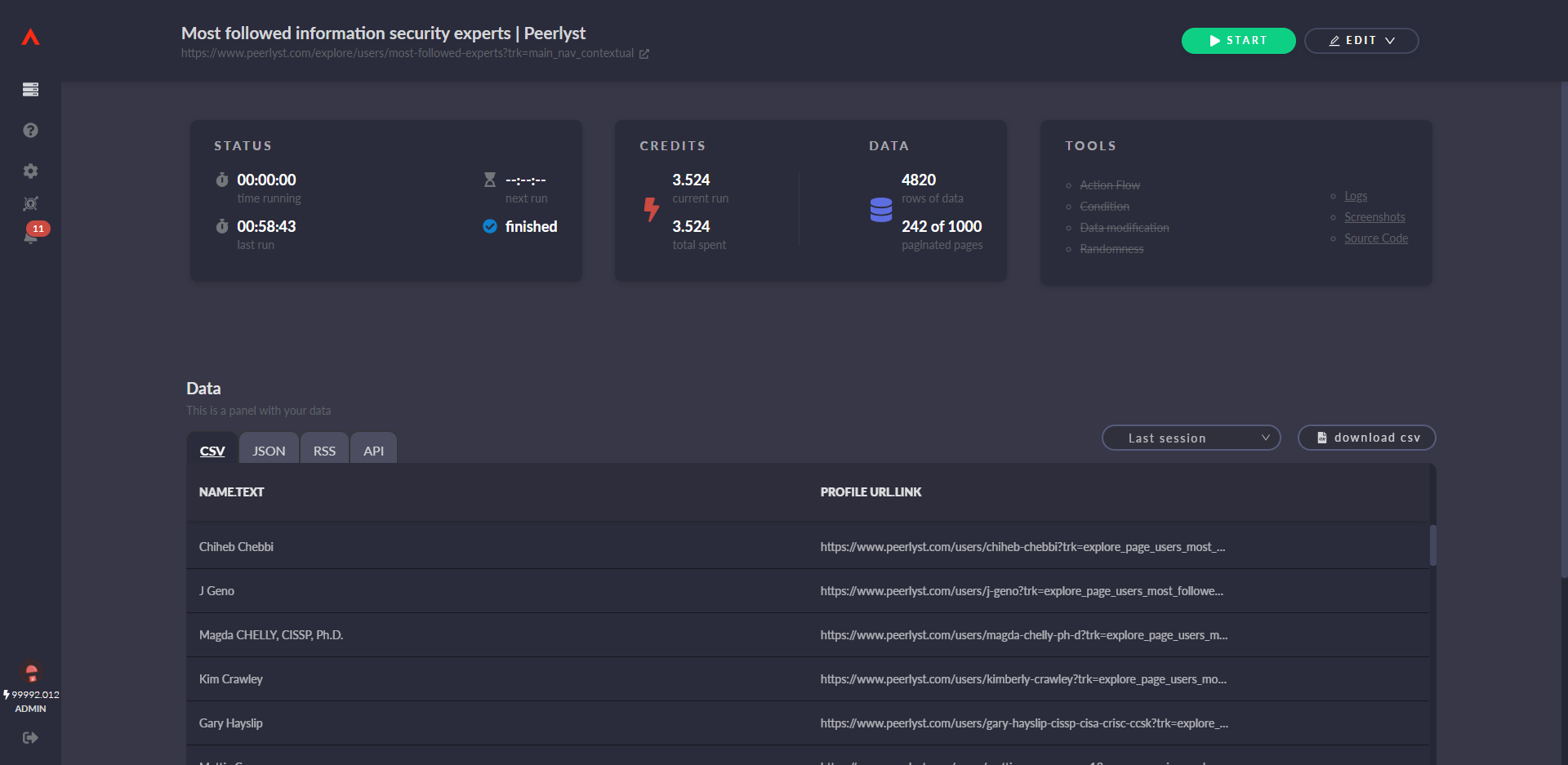Select the Chiheb Chebbi name cell

click(x=236, y=547)
